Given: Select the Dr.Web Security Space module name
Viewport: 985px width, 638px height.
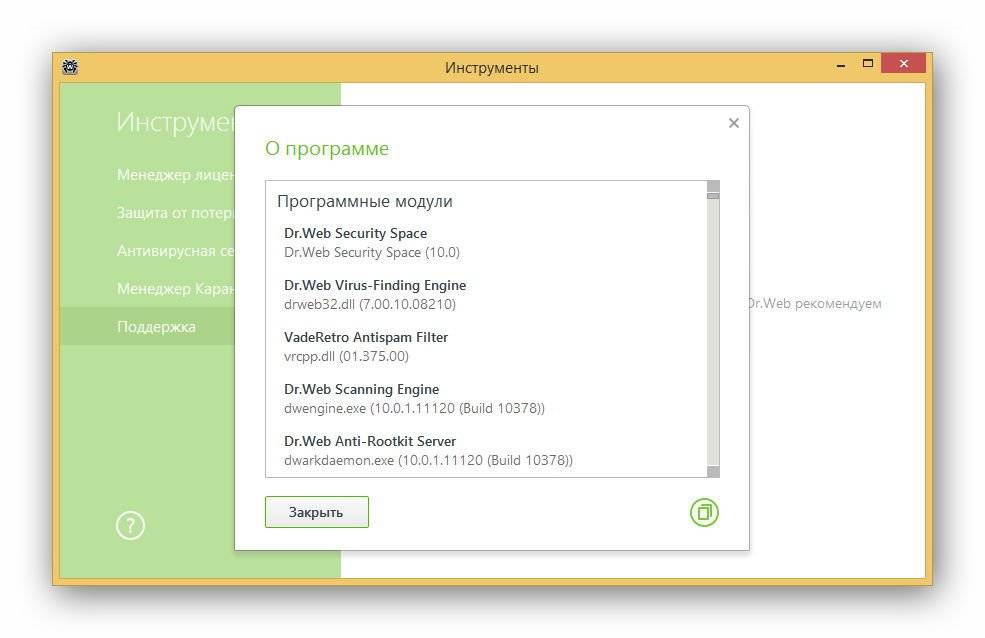Looking at the screenshot, I should pyautogui.click(x=356, y=233).
